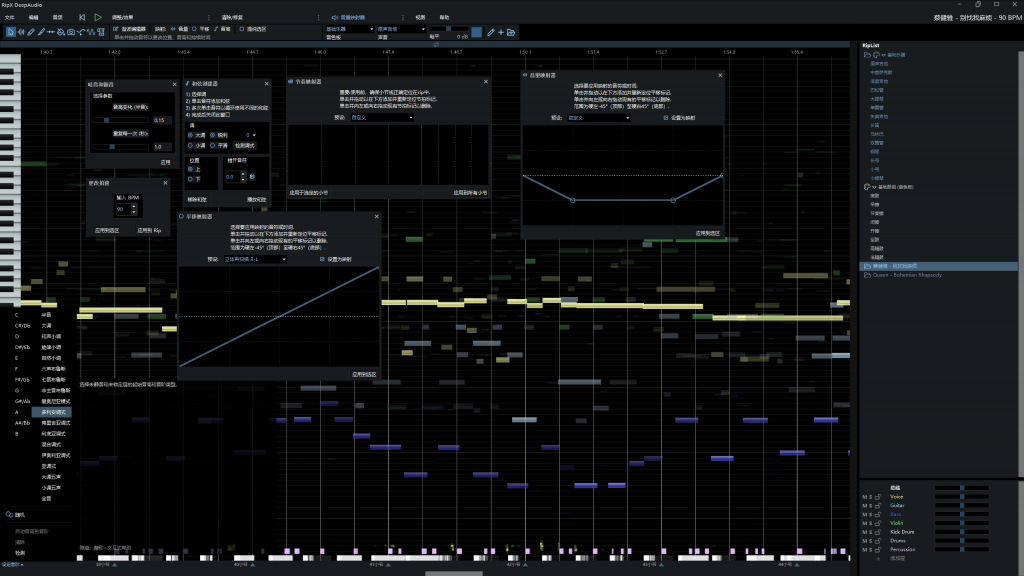
Task: Select 大调 major radio button
Action: [x=191, y=135]
